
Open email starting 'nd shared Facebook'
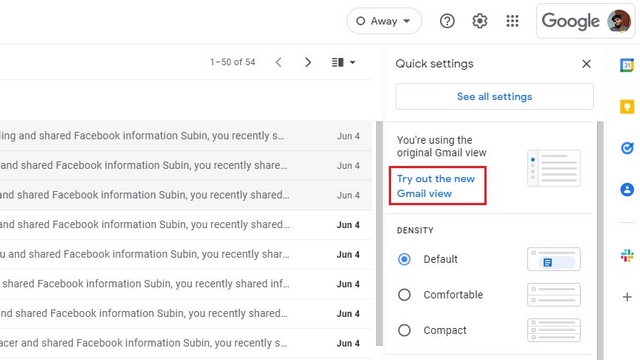pos(186,313)
